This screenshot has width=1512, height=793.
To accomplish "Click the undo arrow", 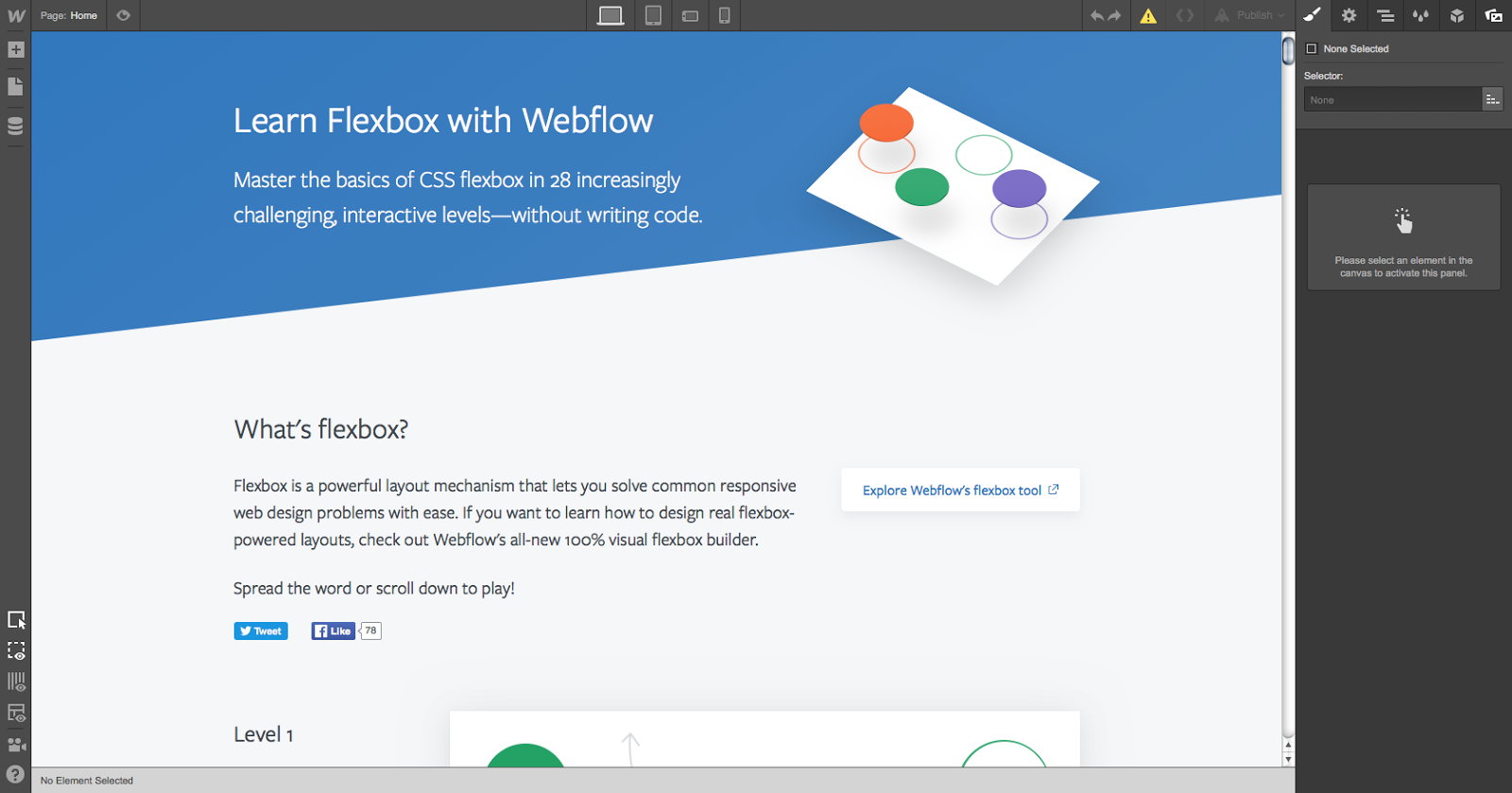I will click(1096, 15).
